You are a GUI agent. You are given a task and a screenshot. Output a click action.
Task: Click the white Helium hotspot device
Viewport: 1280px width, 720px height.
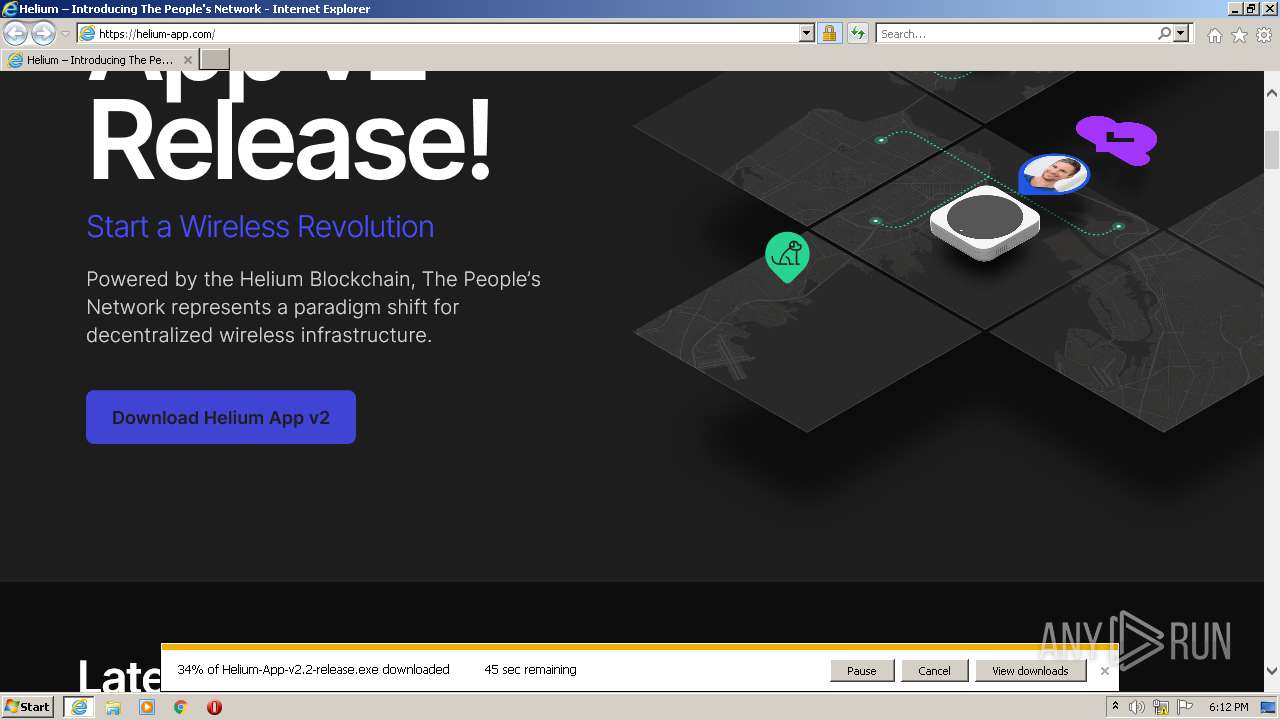pyautogui.click(x=985, y=222)
